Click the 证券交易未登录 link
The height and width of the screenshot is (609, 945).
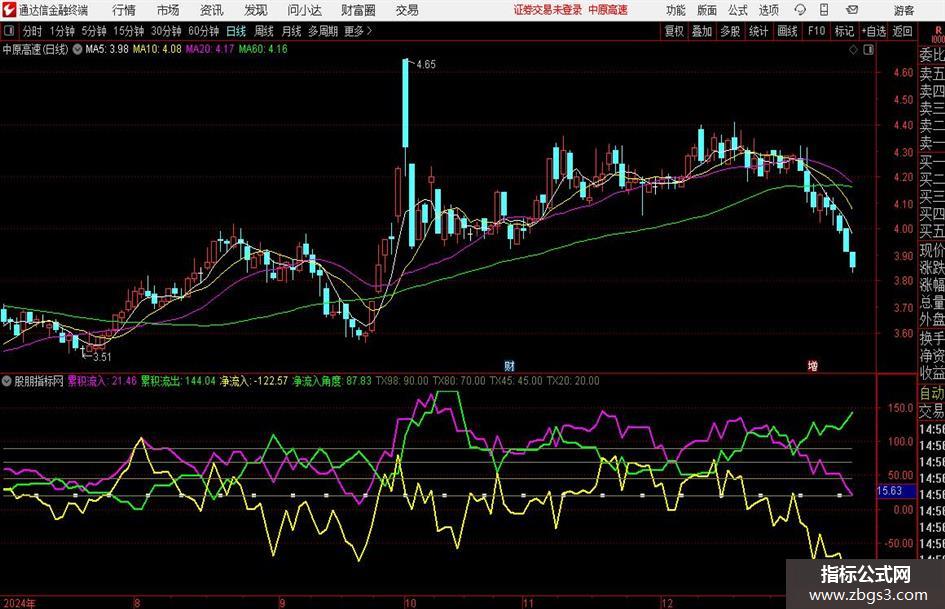click(x=548, y=10)
